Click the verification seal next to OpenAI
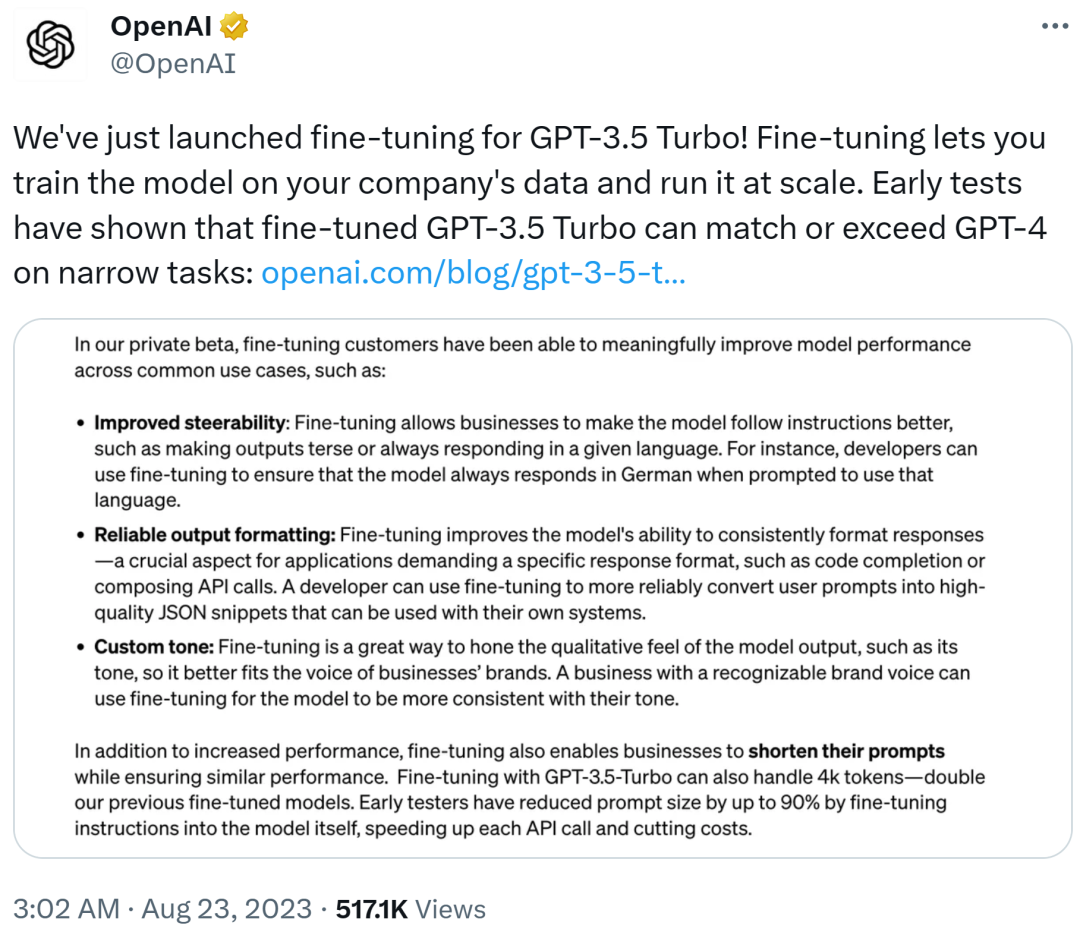 pos(232,26)
